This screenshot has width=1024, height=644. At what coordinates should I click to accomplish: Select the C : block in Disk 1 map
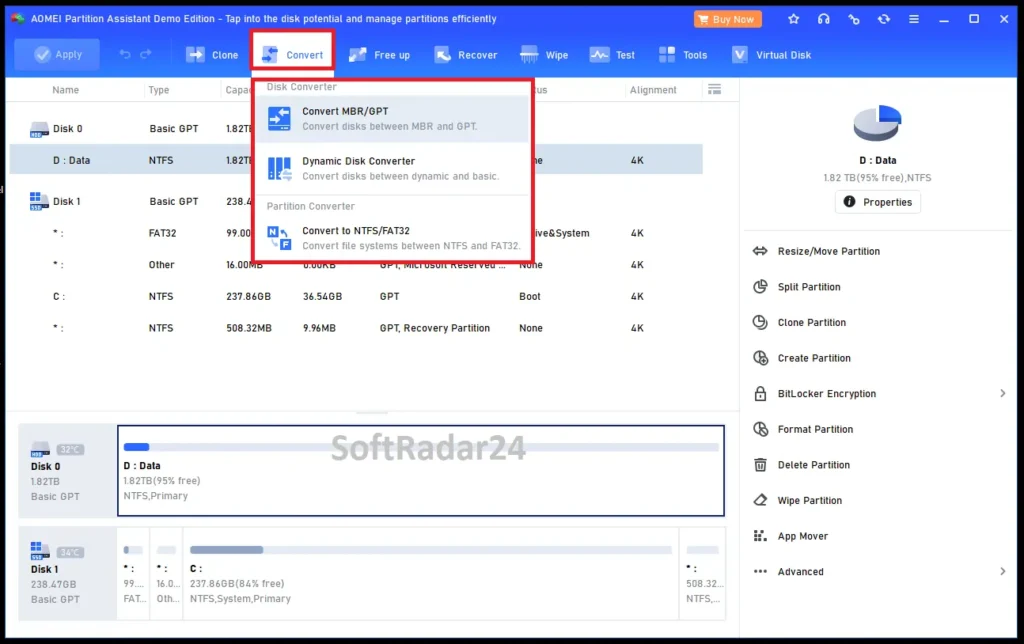[x=430, y=573]
